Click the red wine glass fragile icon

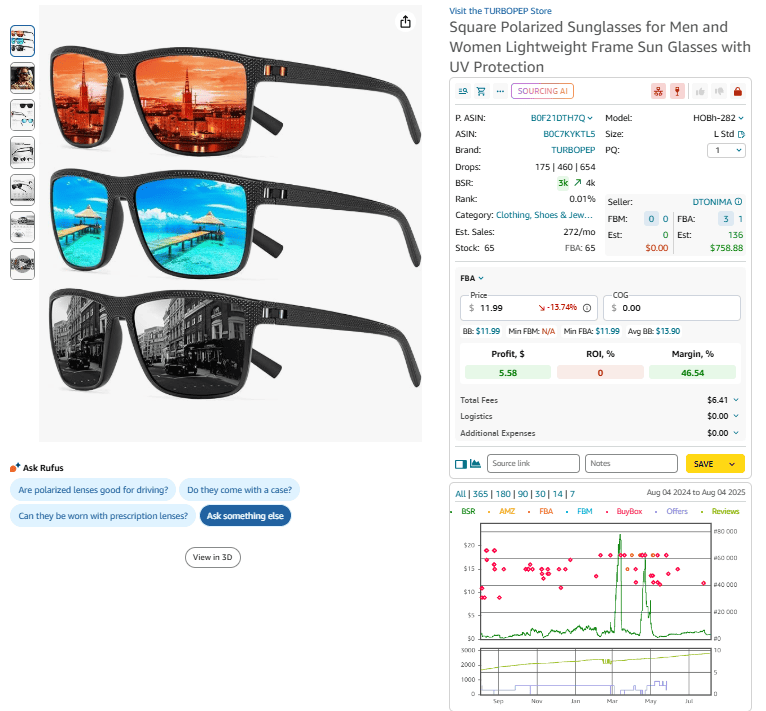[677, 91]
